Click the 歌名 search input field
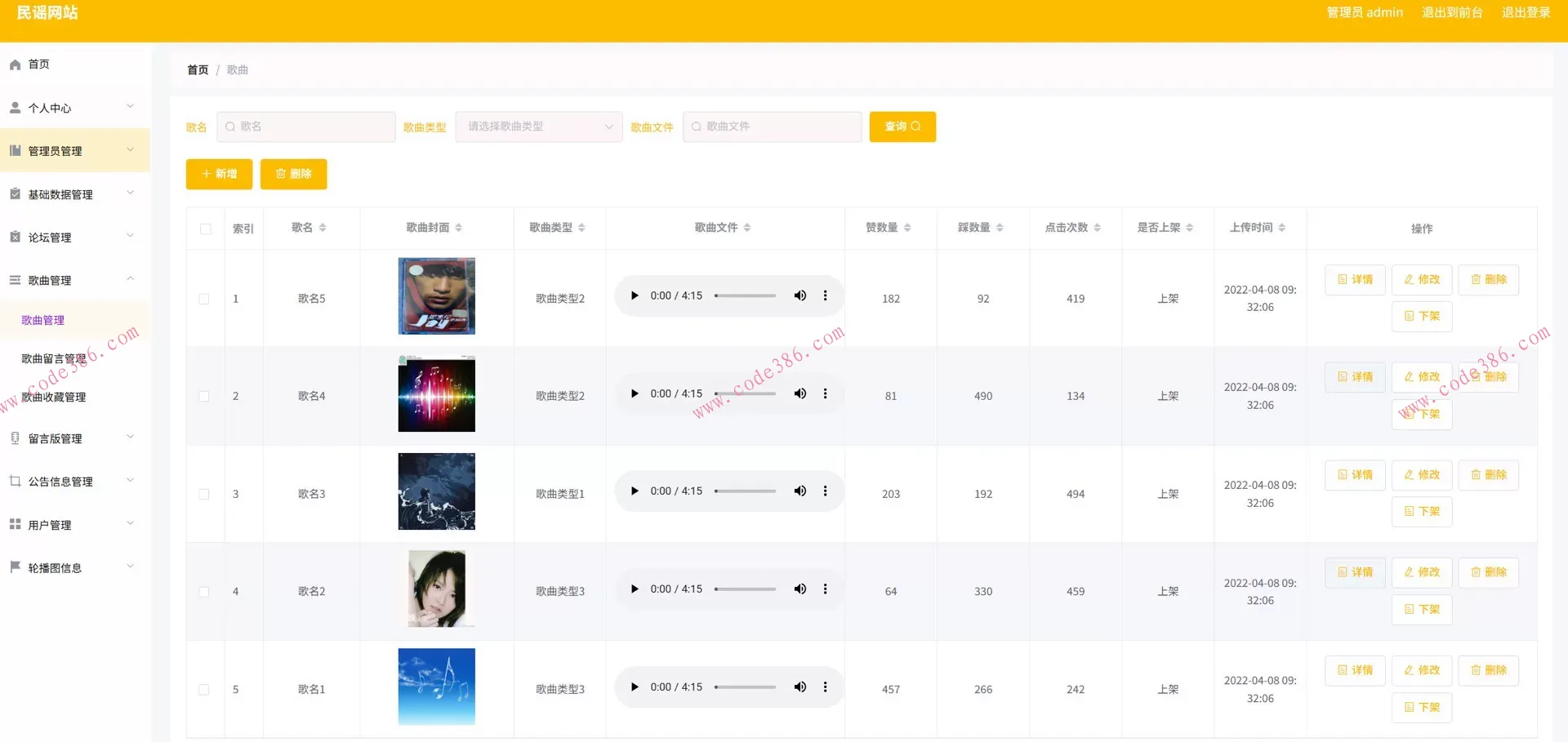Viewport: 1568px width, 742px height. [310, 127]
